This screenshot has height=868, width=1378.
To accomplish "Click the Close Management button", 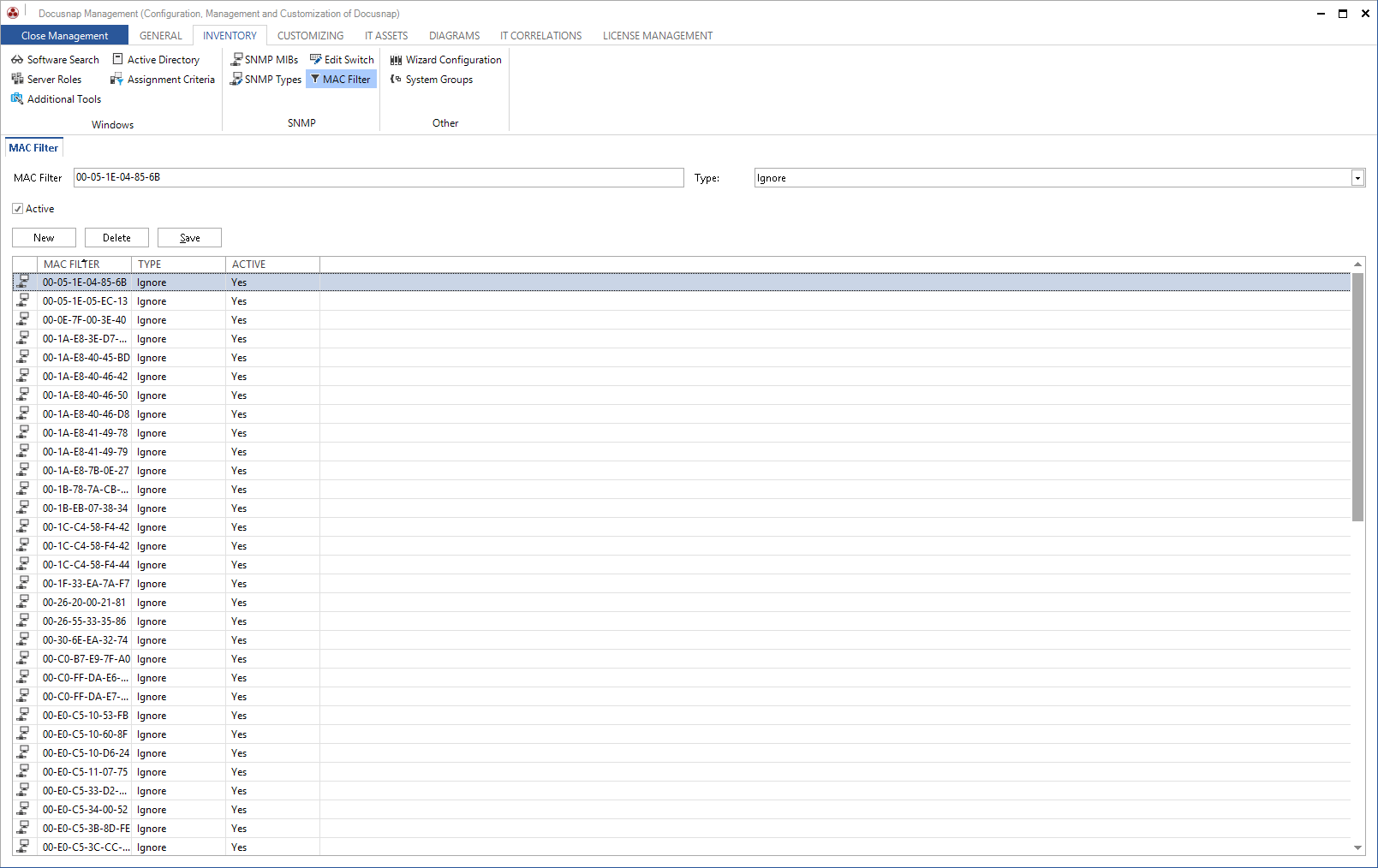I will [x=64, y=36].
